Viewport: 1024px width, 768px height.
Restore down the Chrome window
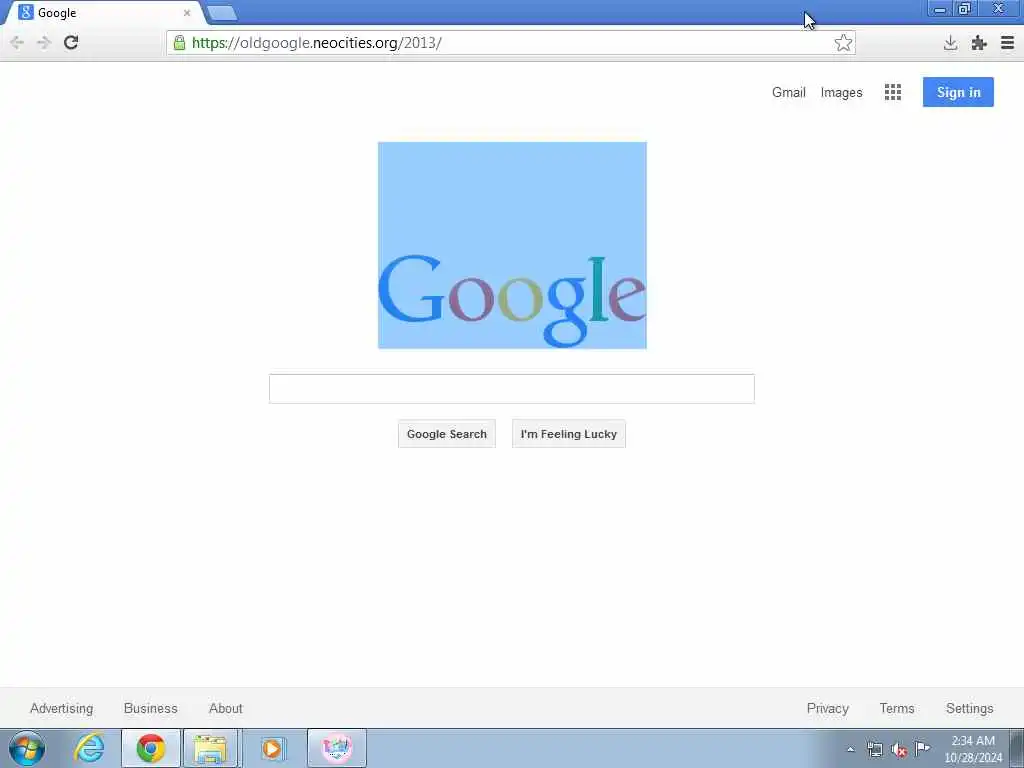tap(964, 9)
